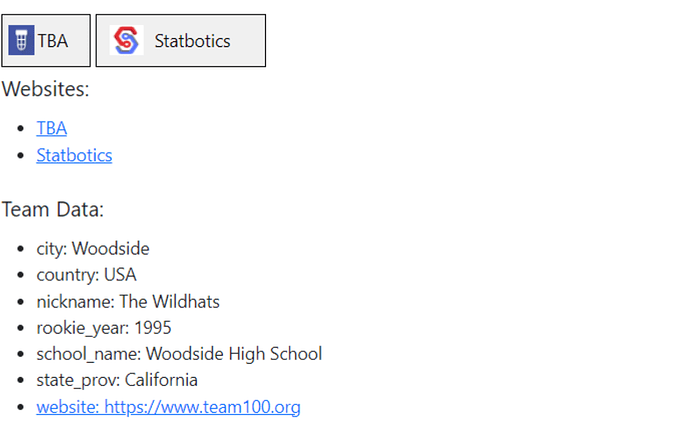Follow the Statbotics link under Websites
690x431 pixels.
(x=74, y=155)
